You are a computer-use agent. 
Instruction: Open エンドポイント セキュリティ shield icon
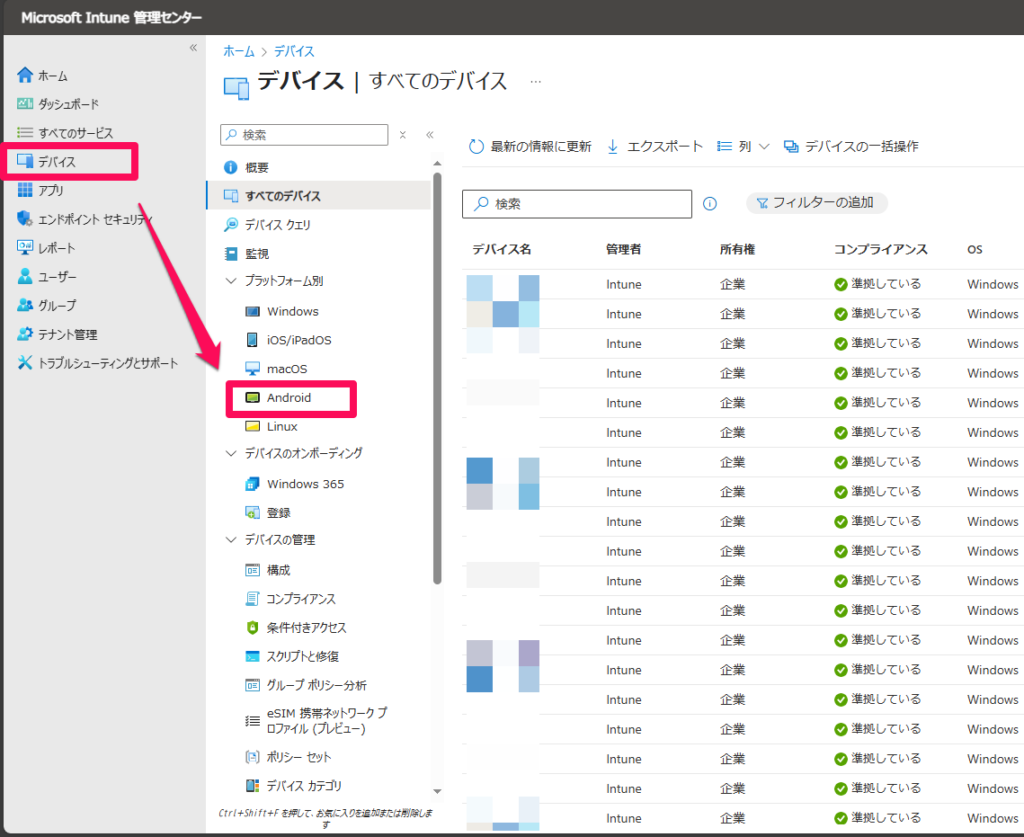[x=25, y=219]
